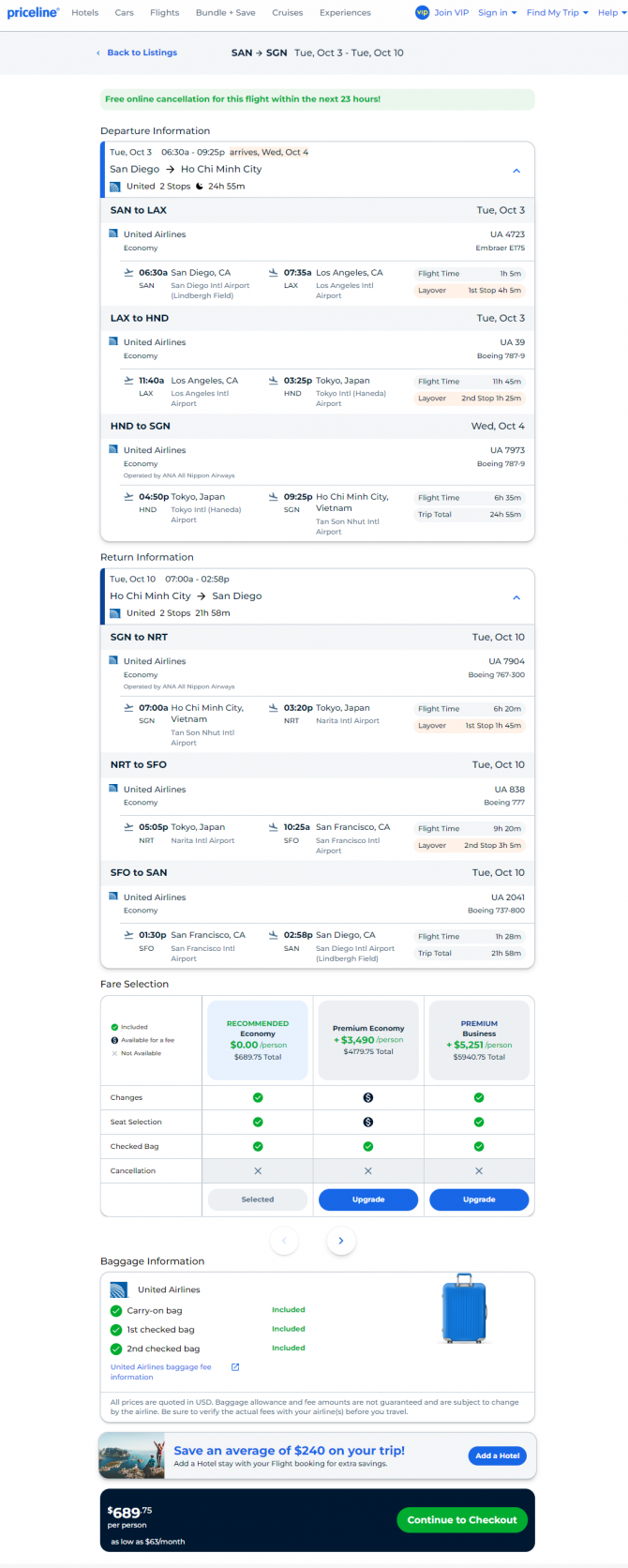Viewport: 628px width, 1568px height.
Task: Select the Premium Economy fare card
Action: point(368,1041)
